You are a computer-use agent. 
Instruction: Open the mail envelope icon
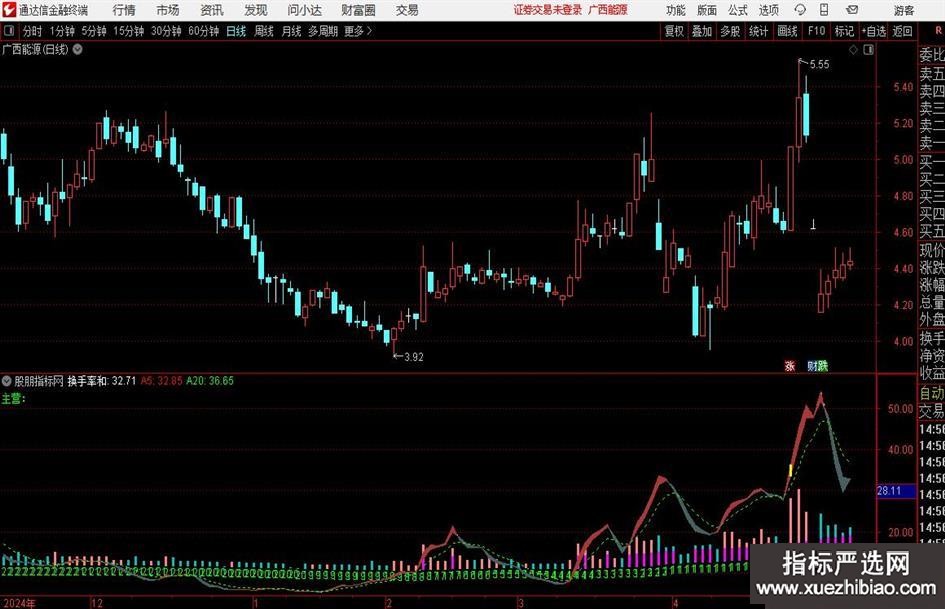point(852,10)
